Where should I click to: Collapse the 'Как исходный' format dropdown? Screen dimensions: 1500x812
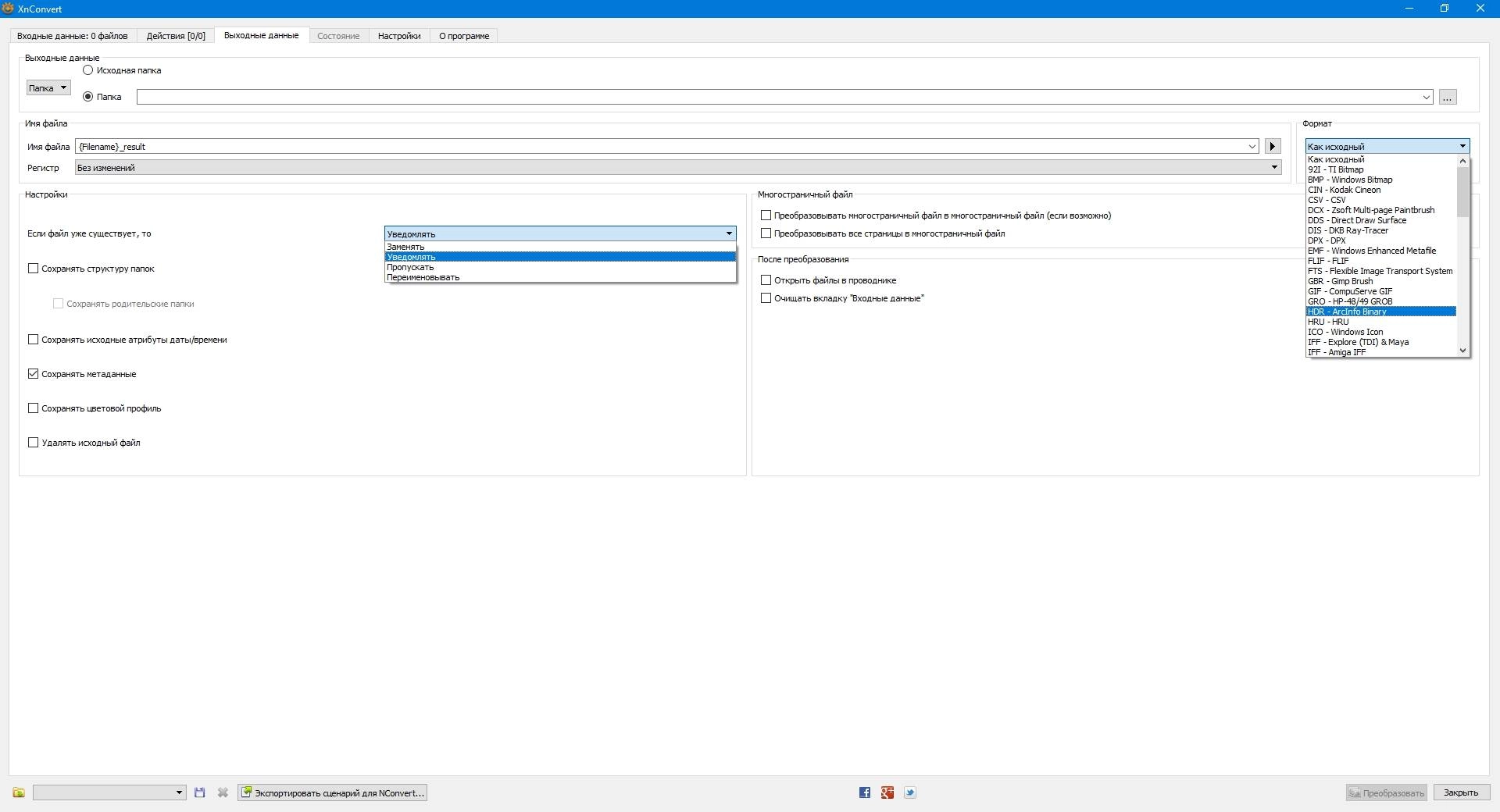point(1387,146)
